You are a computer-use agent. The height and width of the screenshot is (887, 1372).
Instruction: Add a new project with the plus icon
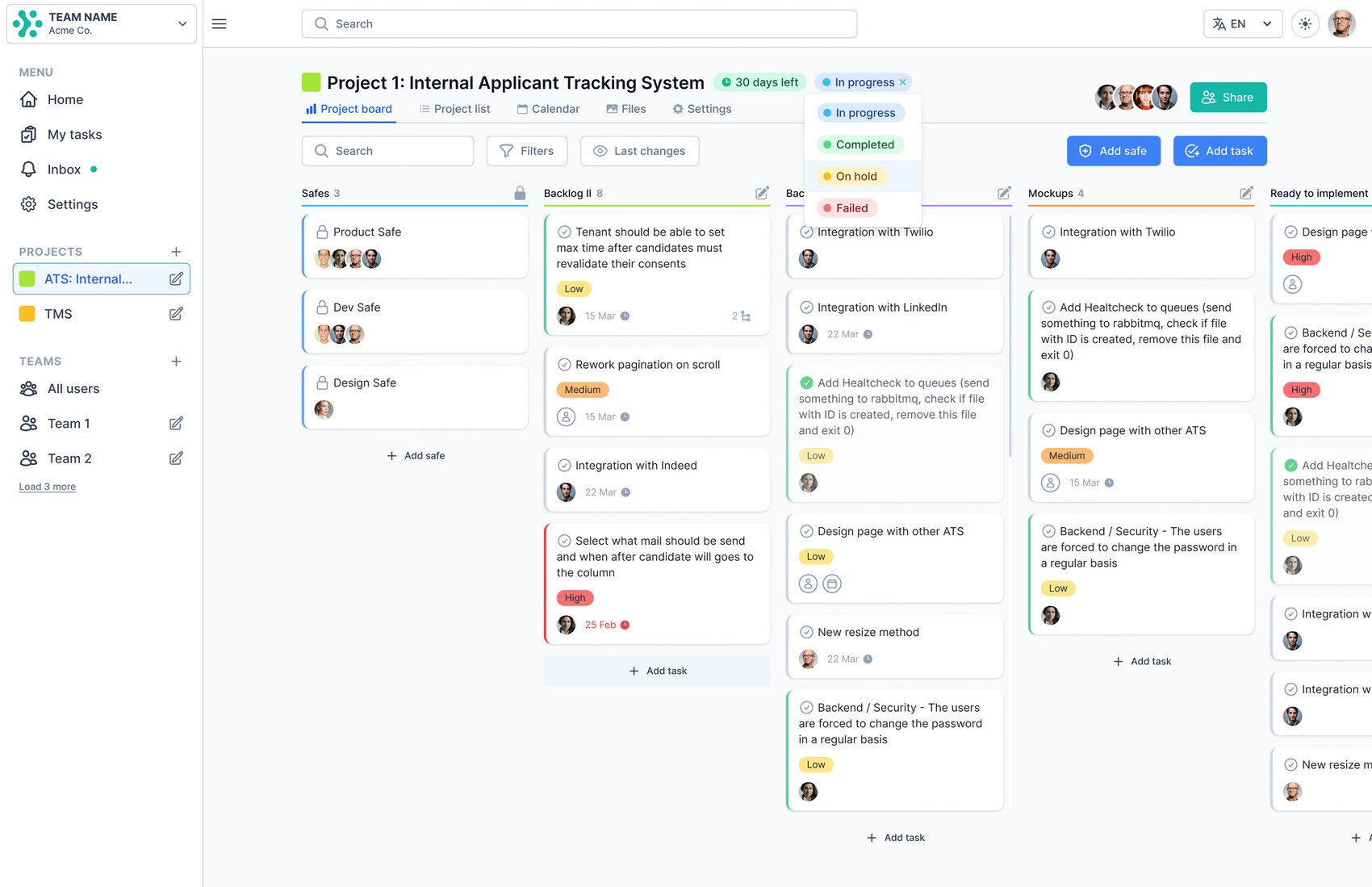click(176, 252)
